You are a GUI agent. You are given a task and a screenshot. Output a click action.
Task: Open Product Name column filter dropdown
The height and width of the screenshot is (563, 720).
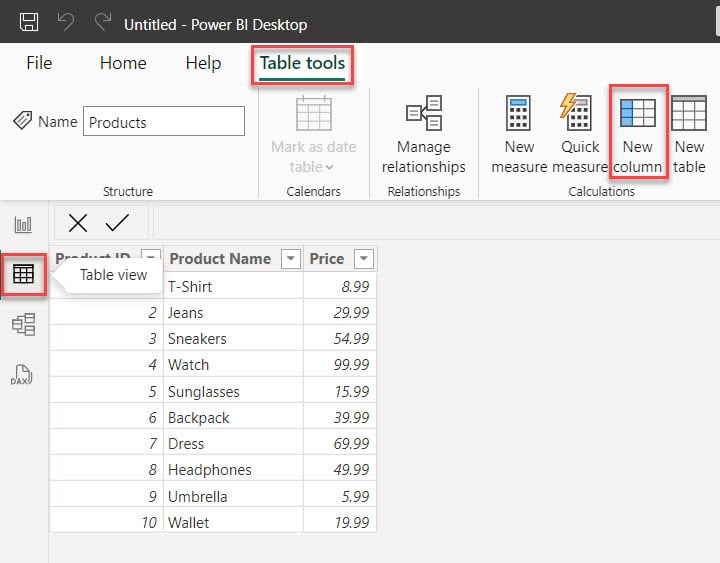coord(291,259)
